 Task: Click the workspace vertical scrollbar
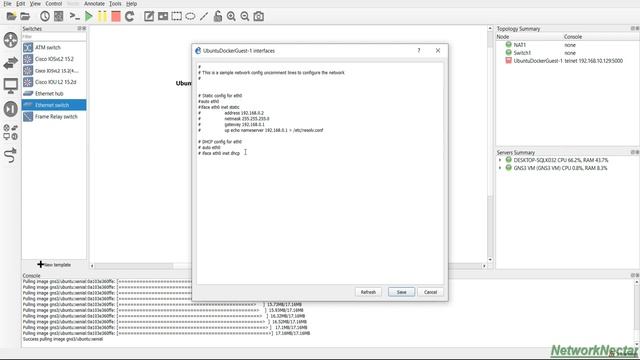click(490, 144)
